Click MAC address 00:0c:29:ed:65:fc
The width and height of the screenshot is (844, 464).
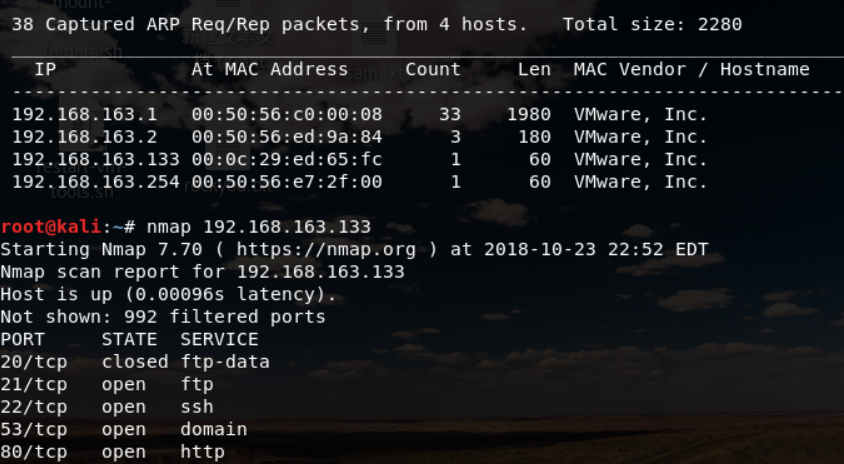point(286,160)
